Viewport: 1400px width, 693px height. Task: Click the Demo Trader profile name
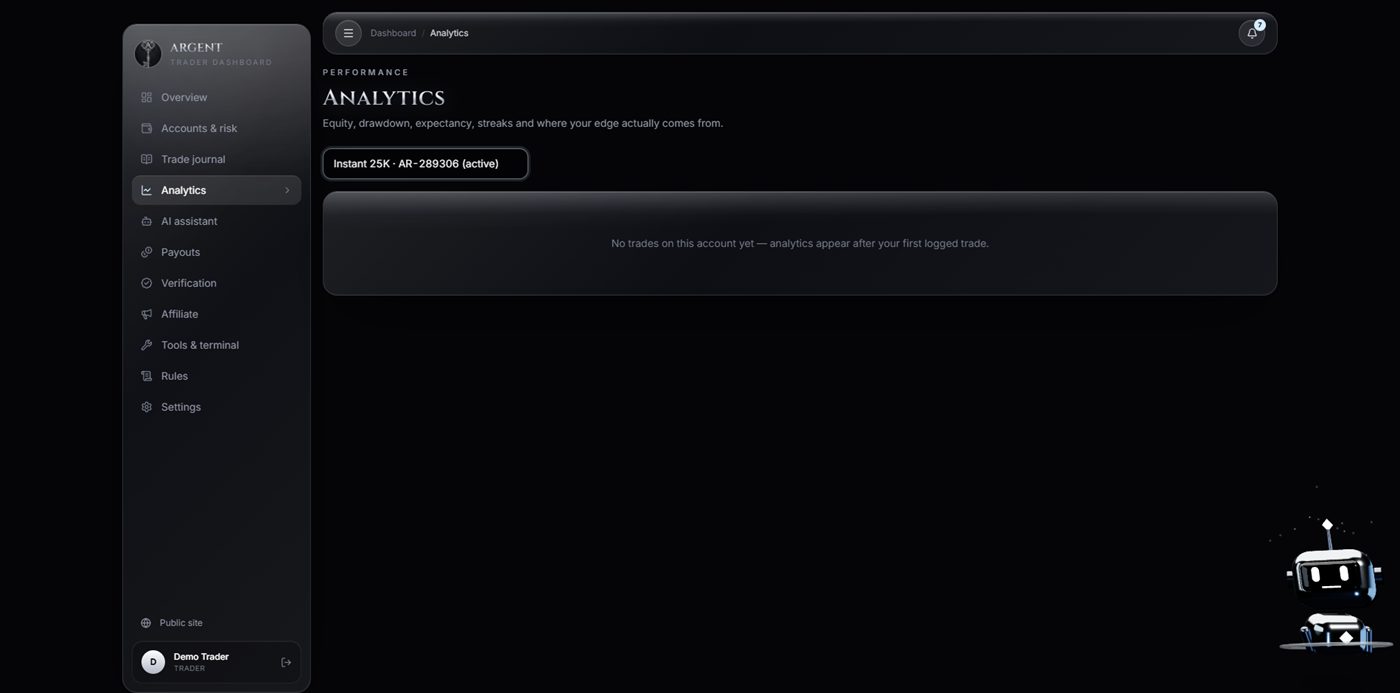coord(201,657)
